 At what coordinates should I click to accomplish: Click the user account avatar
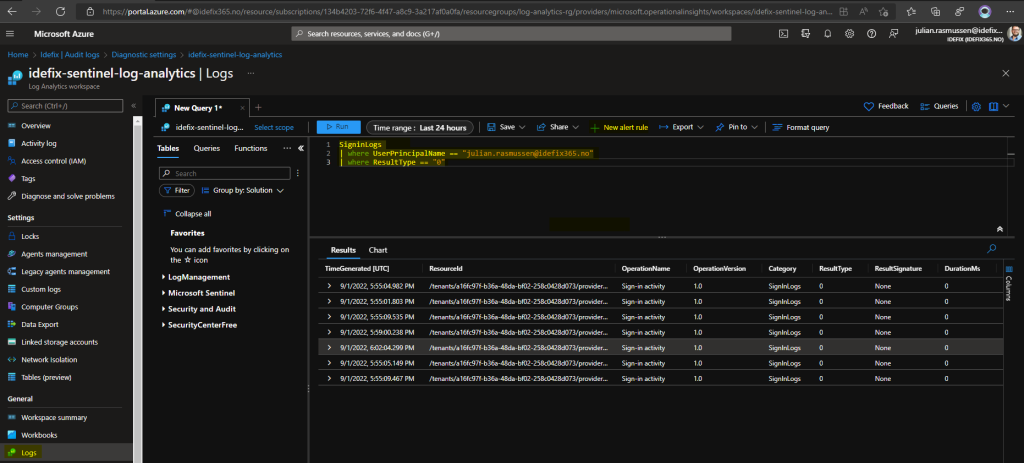(1014, 34)
